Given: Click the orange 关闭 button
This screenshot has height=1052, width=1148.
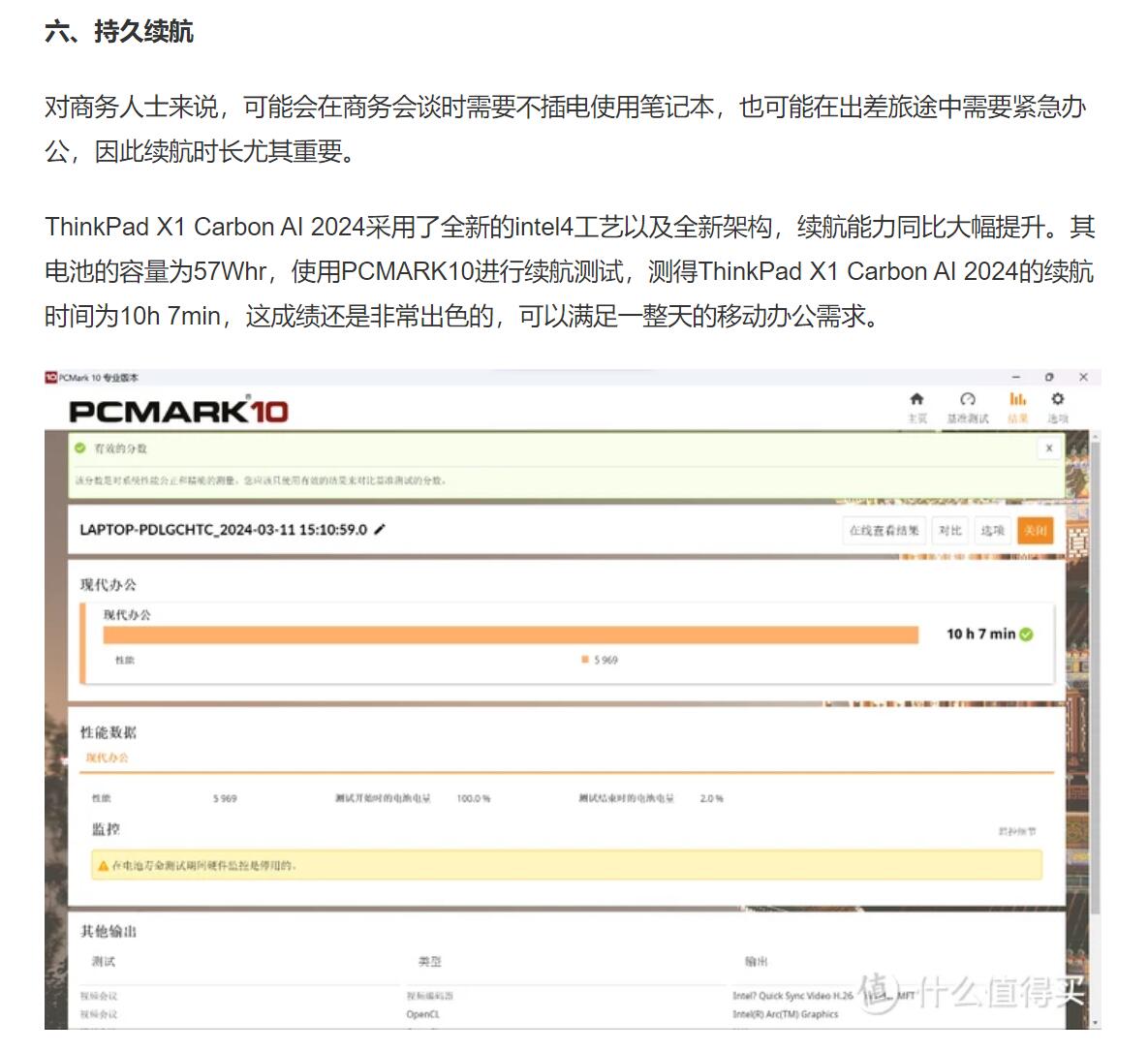Looking at the screenshot, I should (x=1036, y=530).
